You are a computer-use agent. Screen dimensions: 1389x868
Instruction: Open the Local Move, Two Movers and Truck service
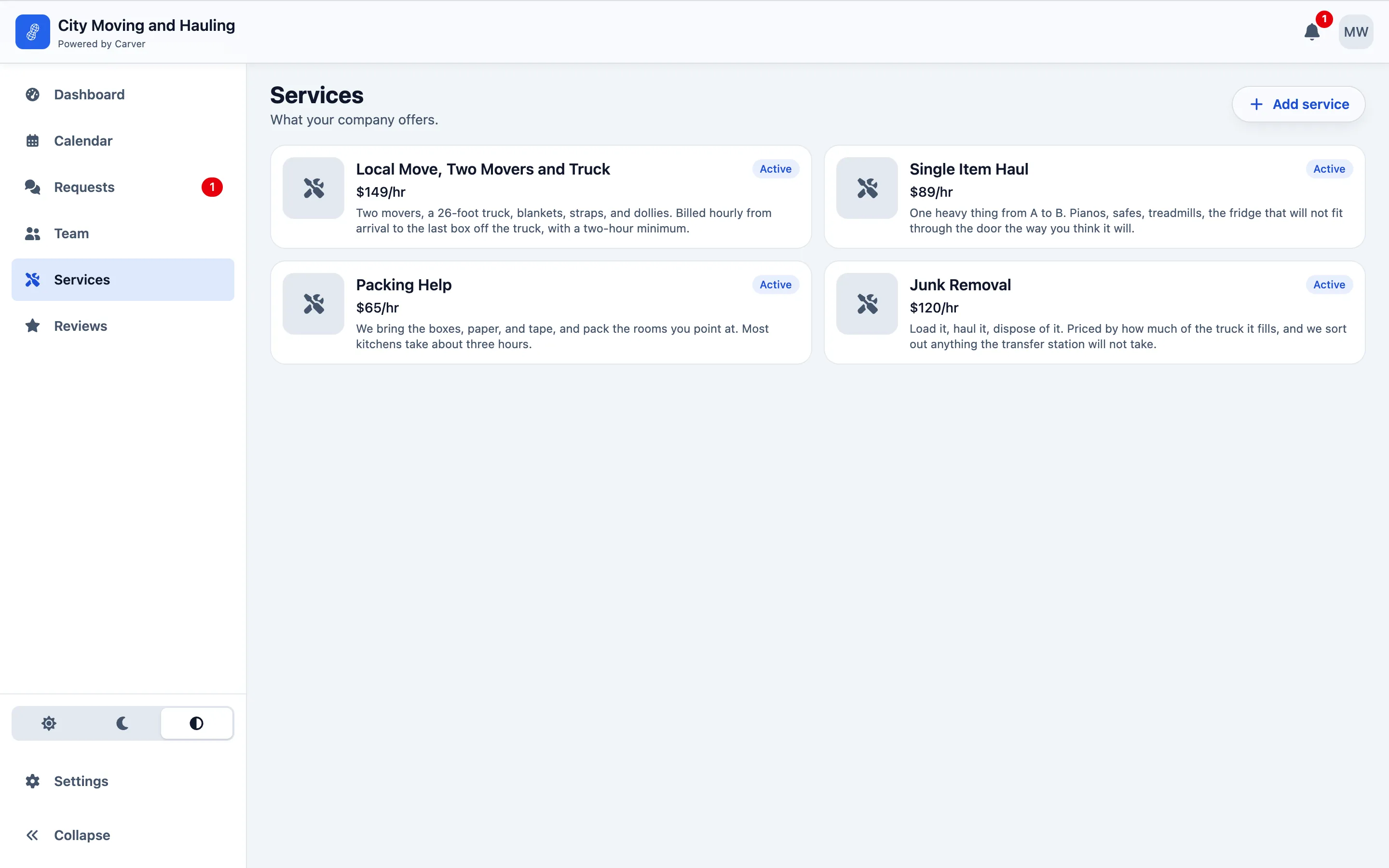click(541, 197)
